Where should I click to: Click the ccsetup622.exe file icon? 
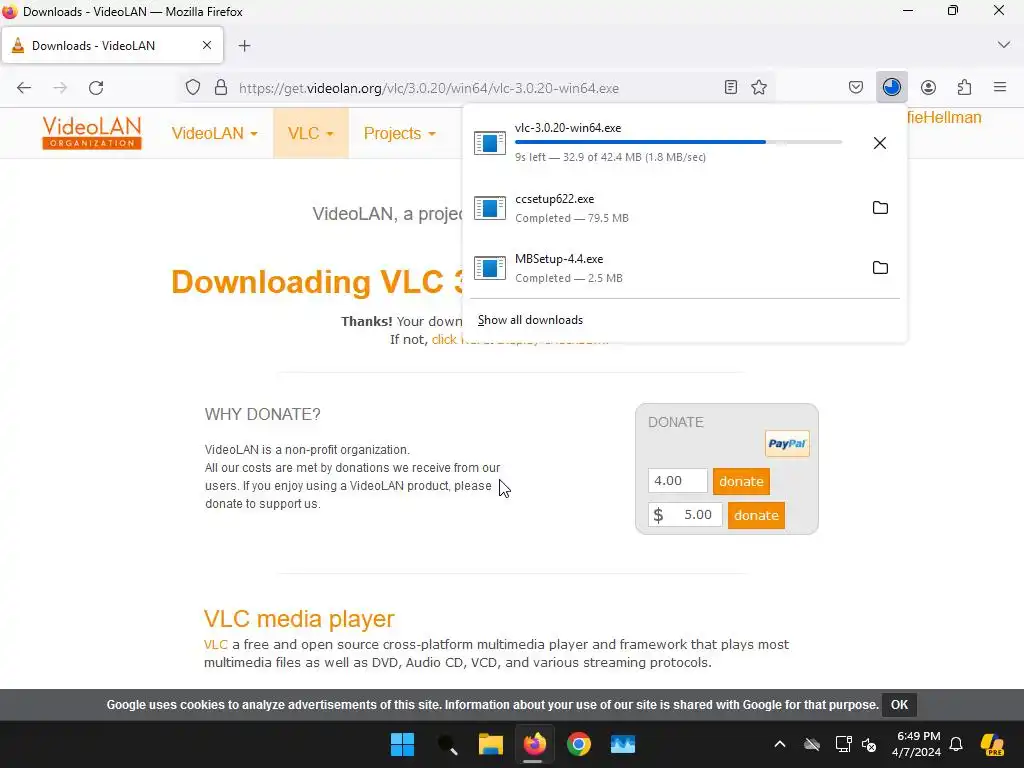[490, 208]
